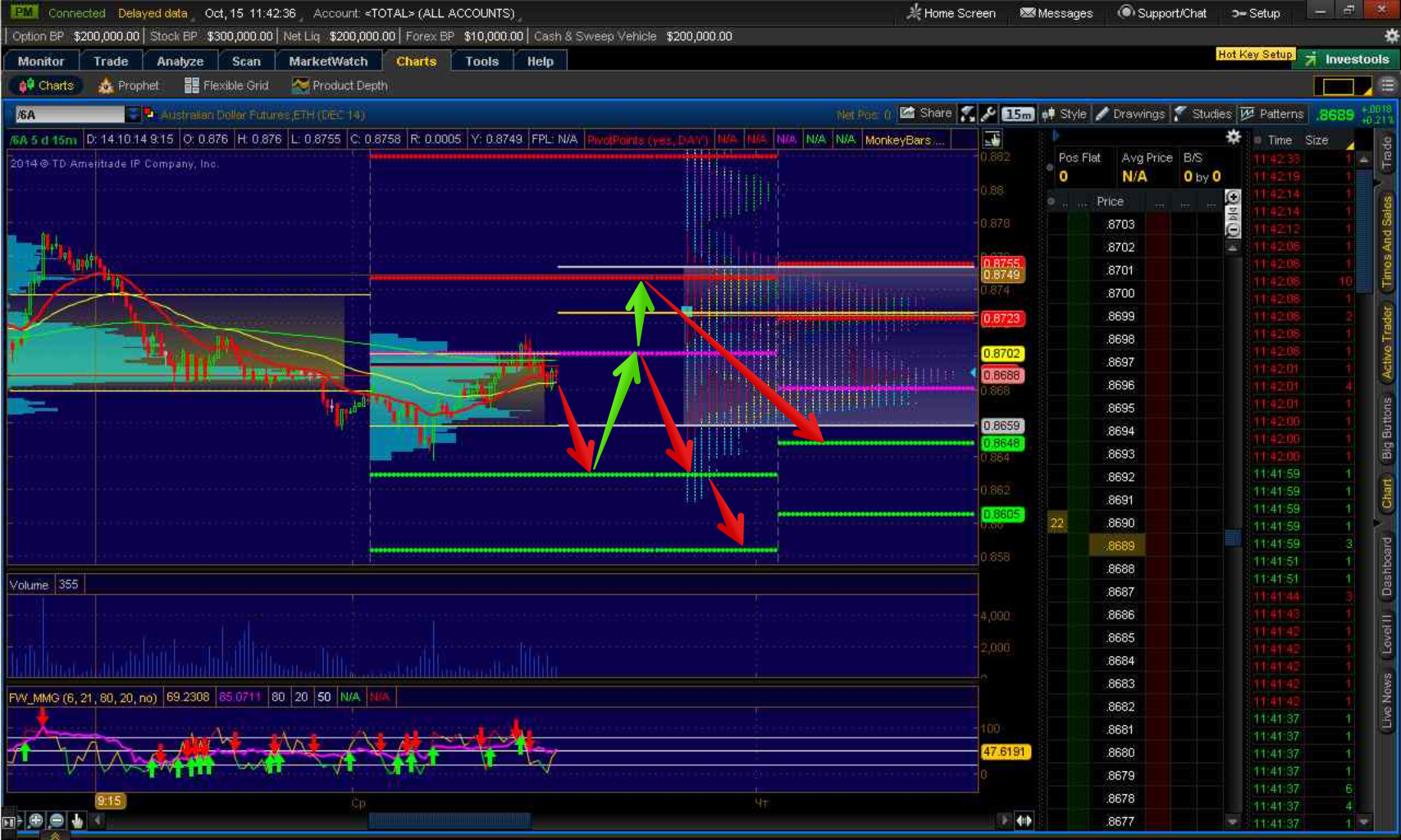1401x840 pixels.
Task: Switch to the Monitor tab
Action: coord(41,61)
